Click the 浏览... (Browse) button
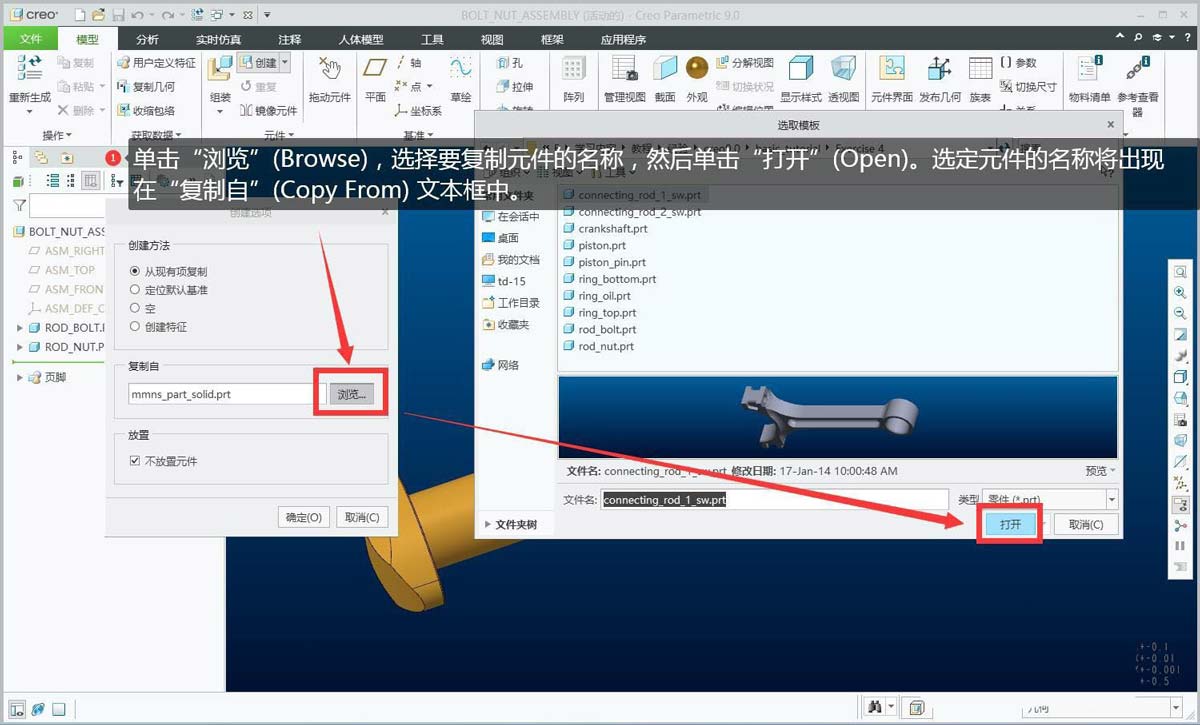Viewport: 1200px width, 725px height. [x=351, y=394]
